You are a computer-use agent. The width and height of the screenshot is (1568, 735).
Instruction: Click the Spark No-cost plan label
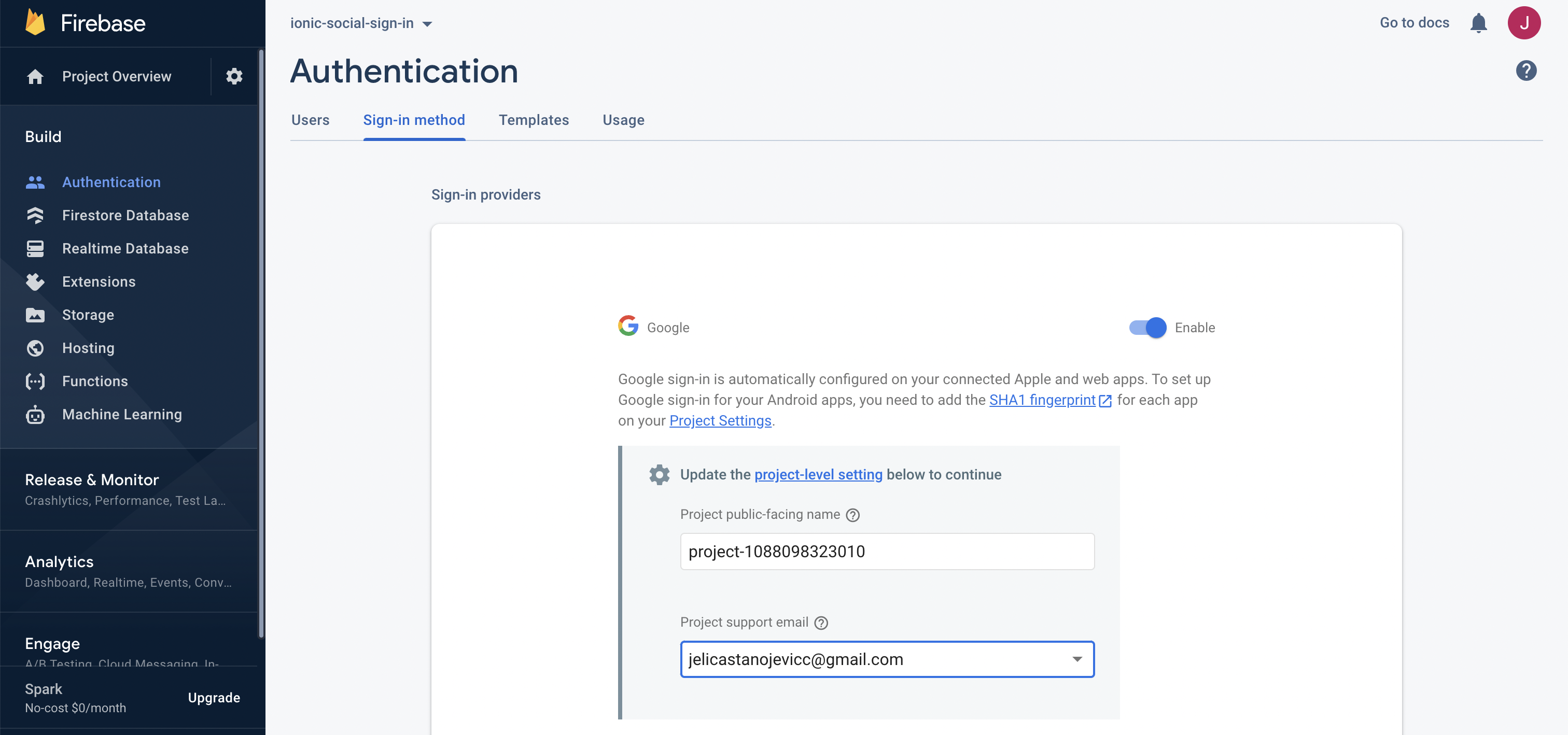[x=76, y=698]
